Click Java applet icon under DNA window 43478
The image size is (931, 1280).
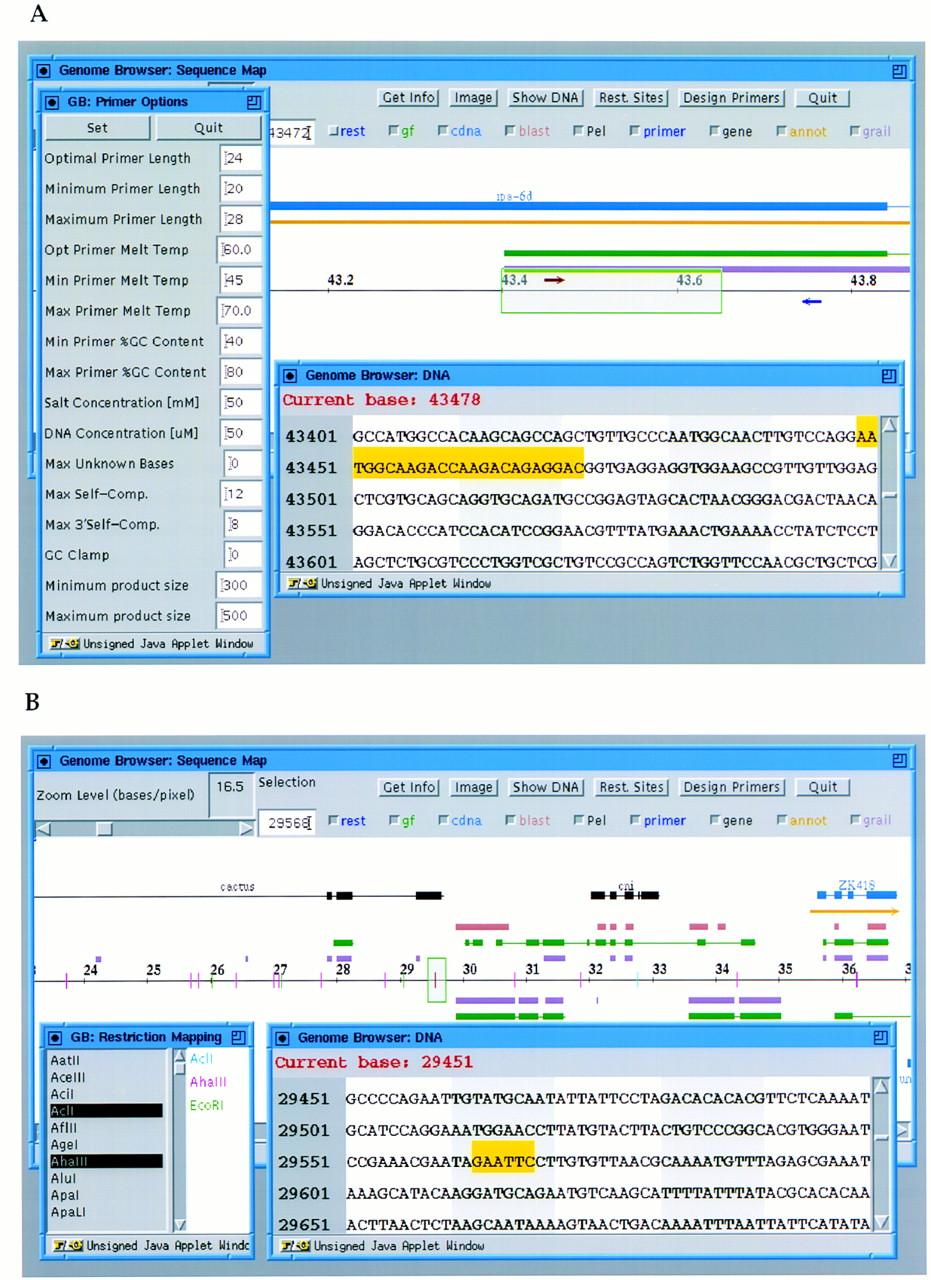pos(302,582)
